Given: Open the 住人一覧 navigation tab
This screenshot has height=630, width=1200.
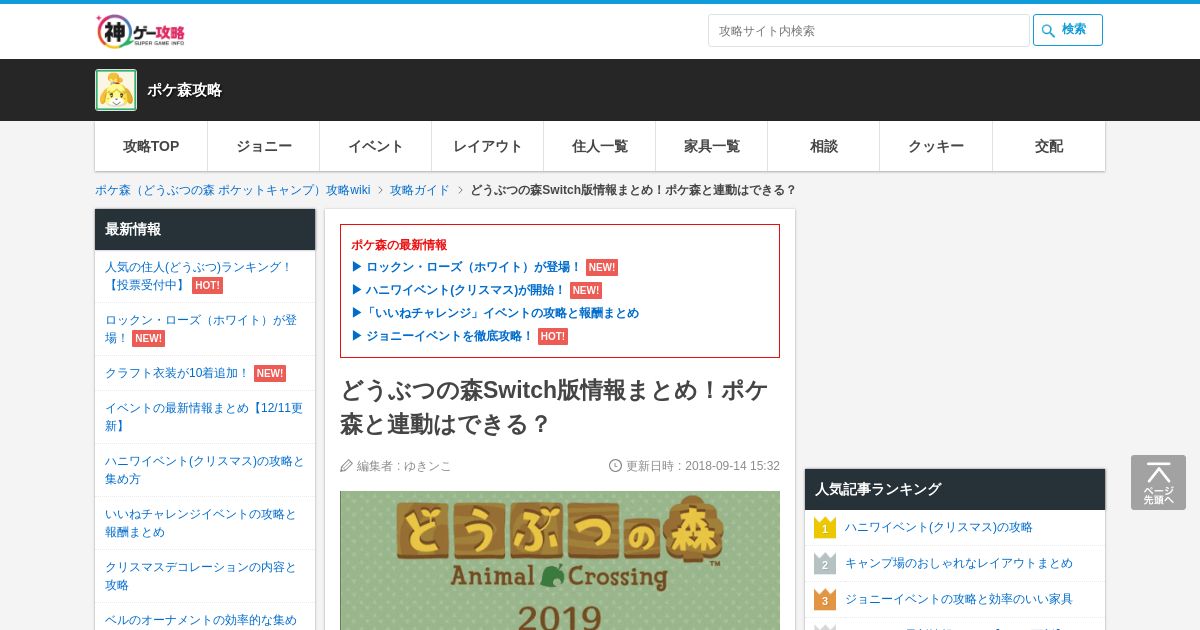Looking at the screenshot, I should pos(600,146).
